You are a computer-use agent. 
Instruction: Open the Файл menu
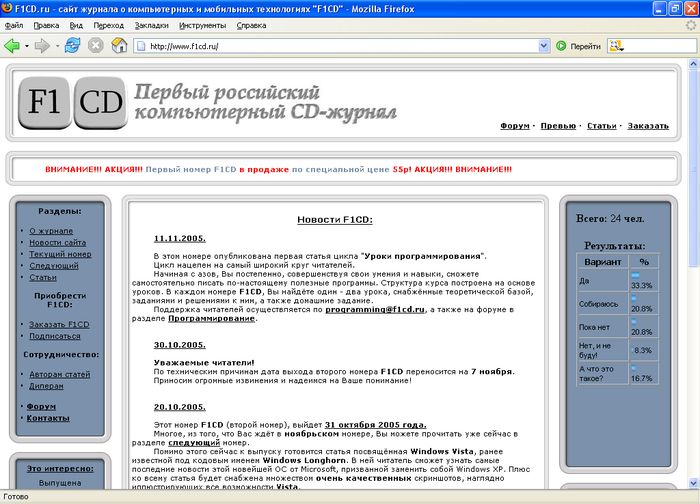click(14, 25)
